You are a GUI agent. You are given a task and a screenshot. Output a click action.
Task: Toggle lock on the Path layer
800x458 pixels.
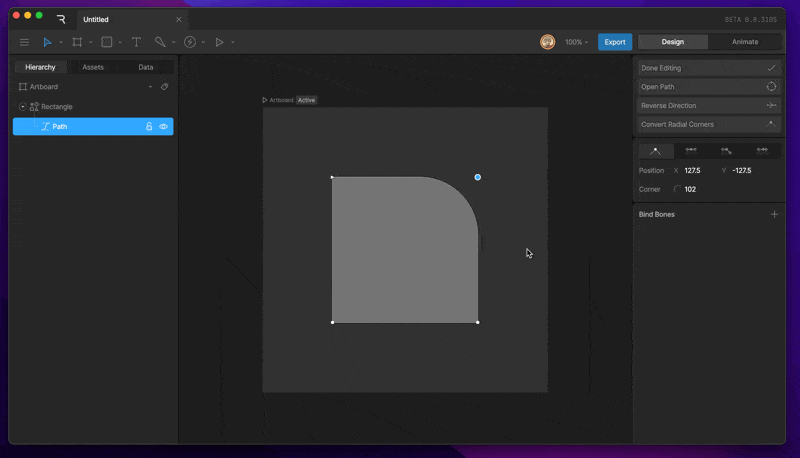(149, 126)
